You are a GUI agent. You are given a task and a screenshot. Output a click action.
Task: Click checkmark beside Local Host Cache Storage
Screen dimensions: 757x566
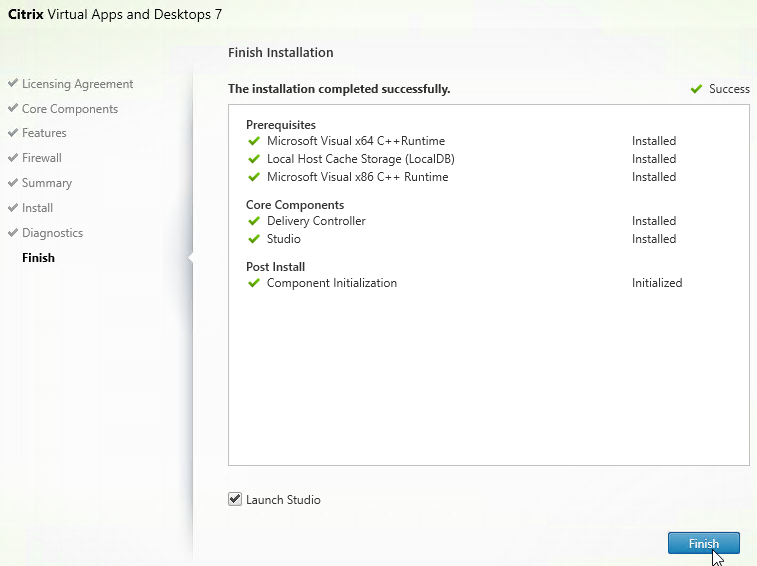click(254, 159)
